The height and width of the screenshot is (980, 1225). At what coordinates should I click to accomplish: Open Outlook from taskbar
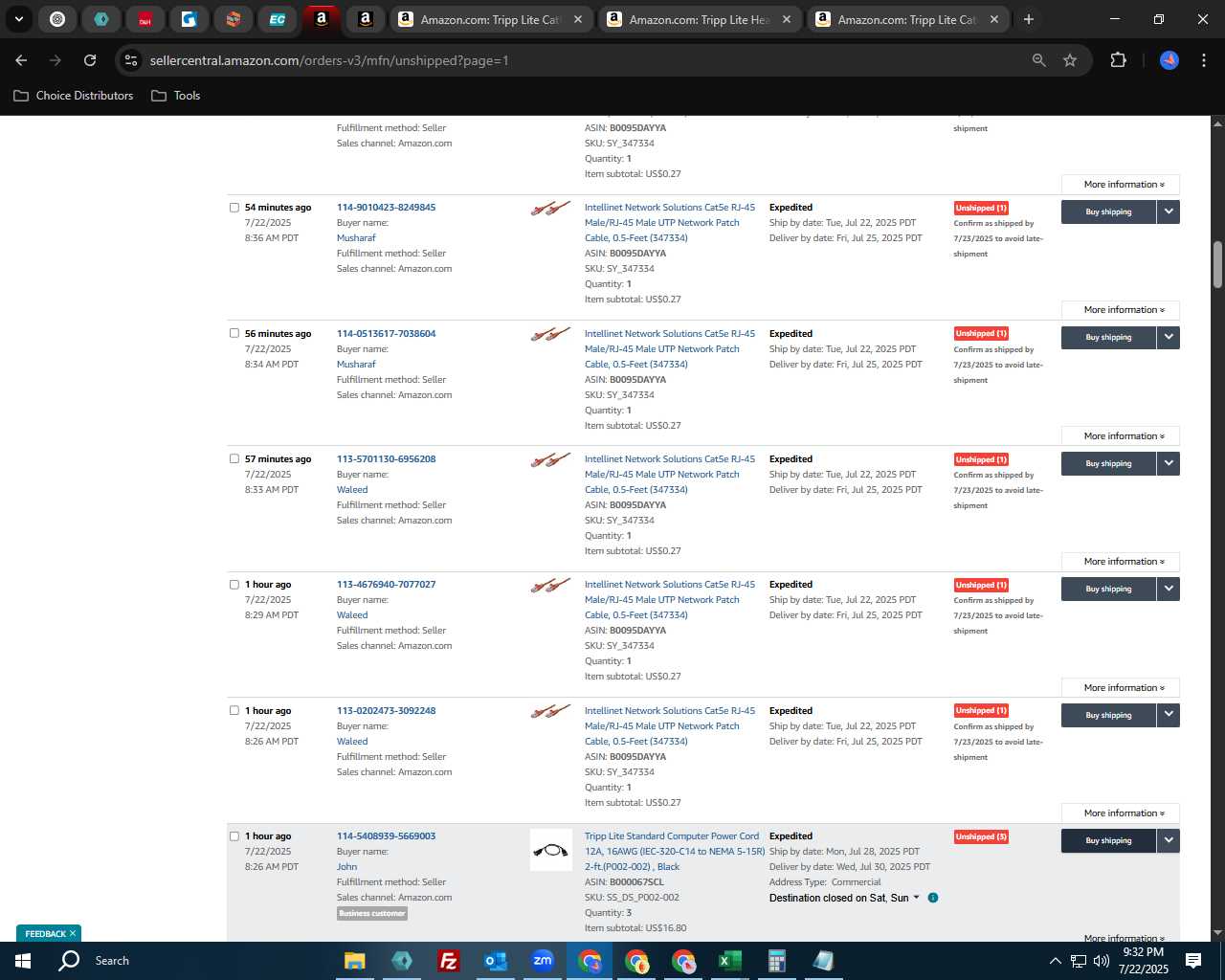pyautogui.click(x=495, y=961)
